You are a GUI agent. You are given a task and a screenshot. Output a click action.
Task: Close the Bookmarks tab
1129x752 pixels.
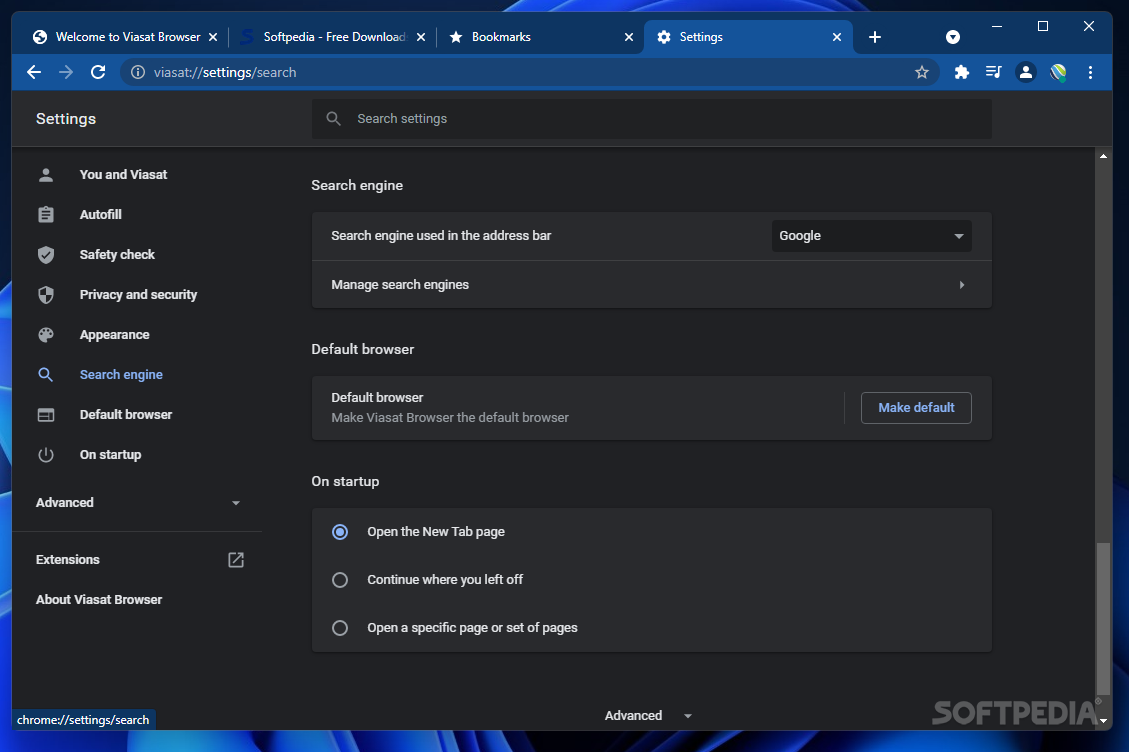point(629,37)
